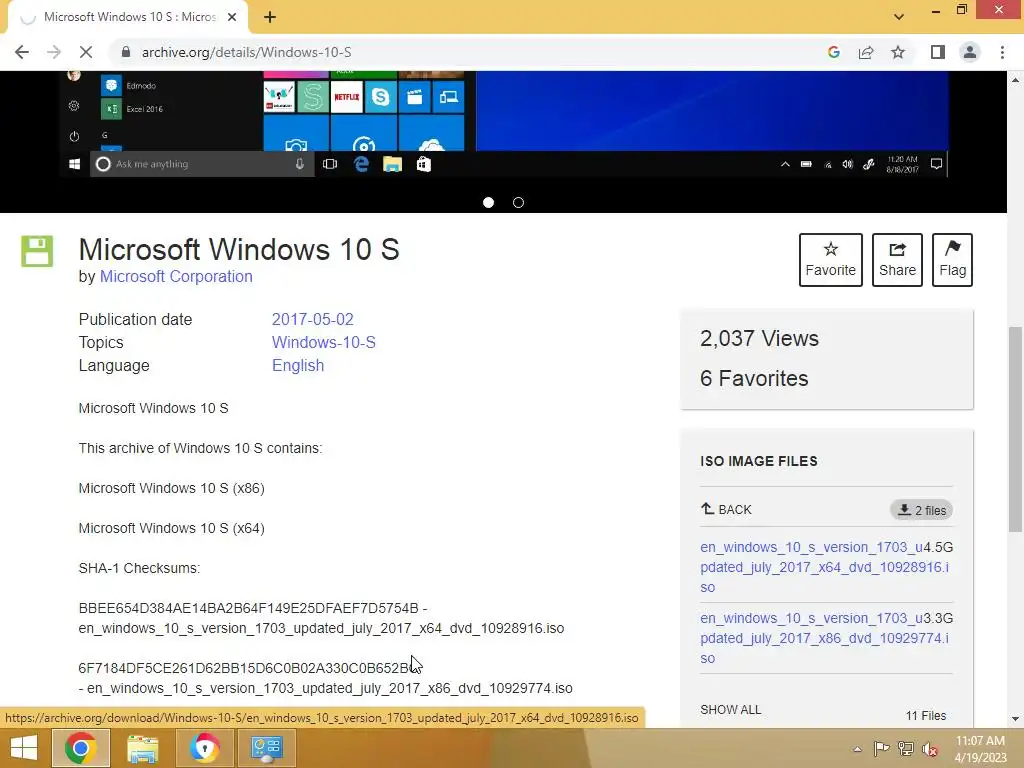
Task: Add item to Favorites
Action: (x=831, y=260)
